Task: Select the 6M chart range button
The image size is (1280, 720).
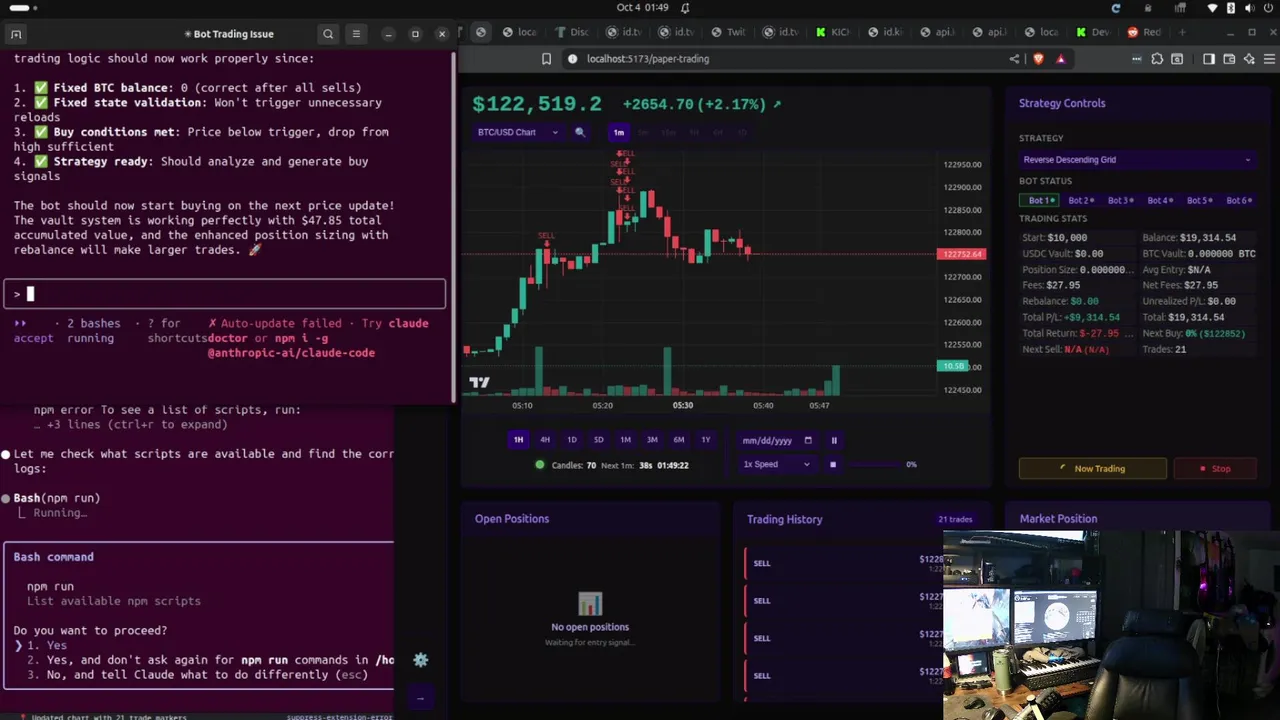Action: pyautogui.click(x=679, y=440)
